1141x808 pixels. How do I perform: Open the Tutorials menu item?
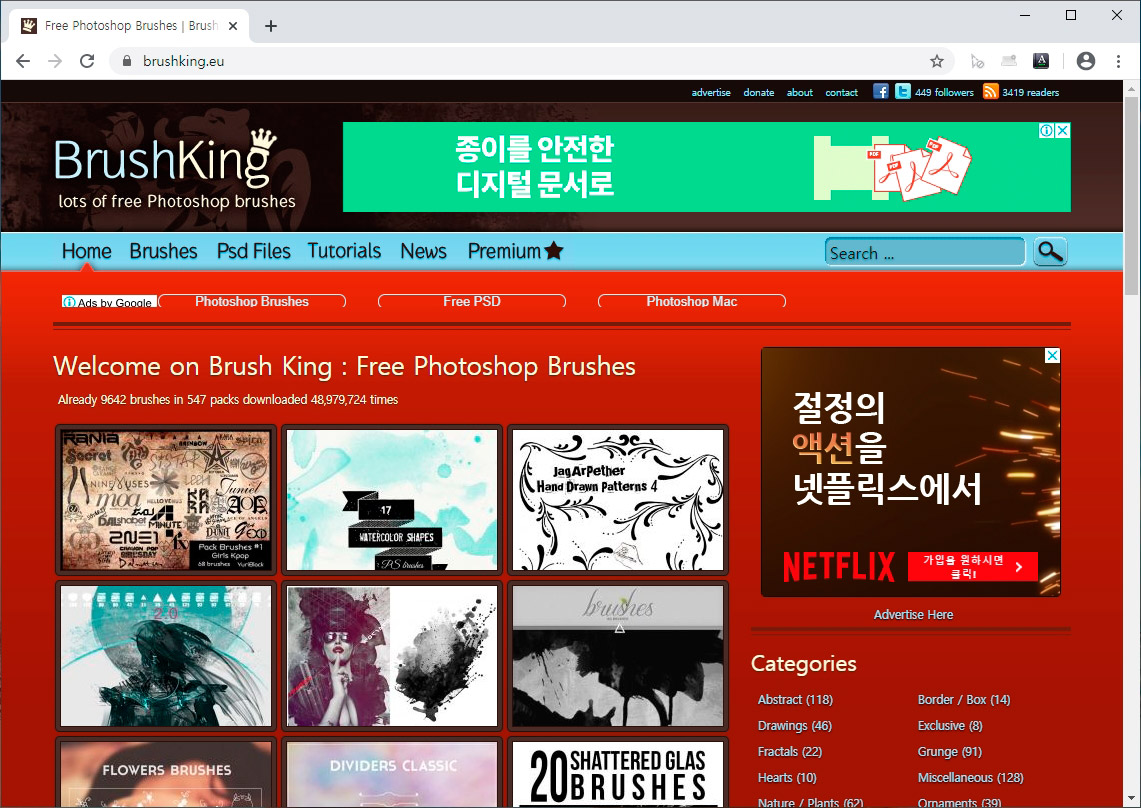tap(344, 251)
